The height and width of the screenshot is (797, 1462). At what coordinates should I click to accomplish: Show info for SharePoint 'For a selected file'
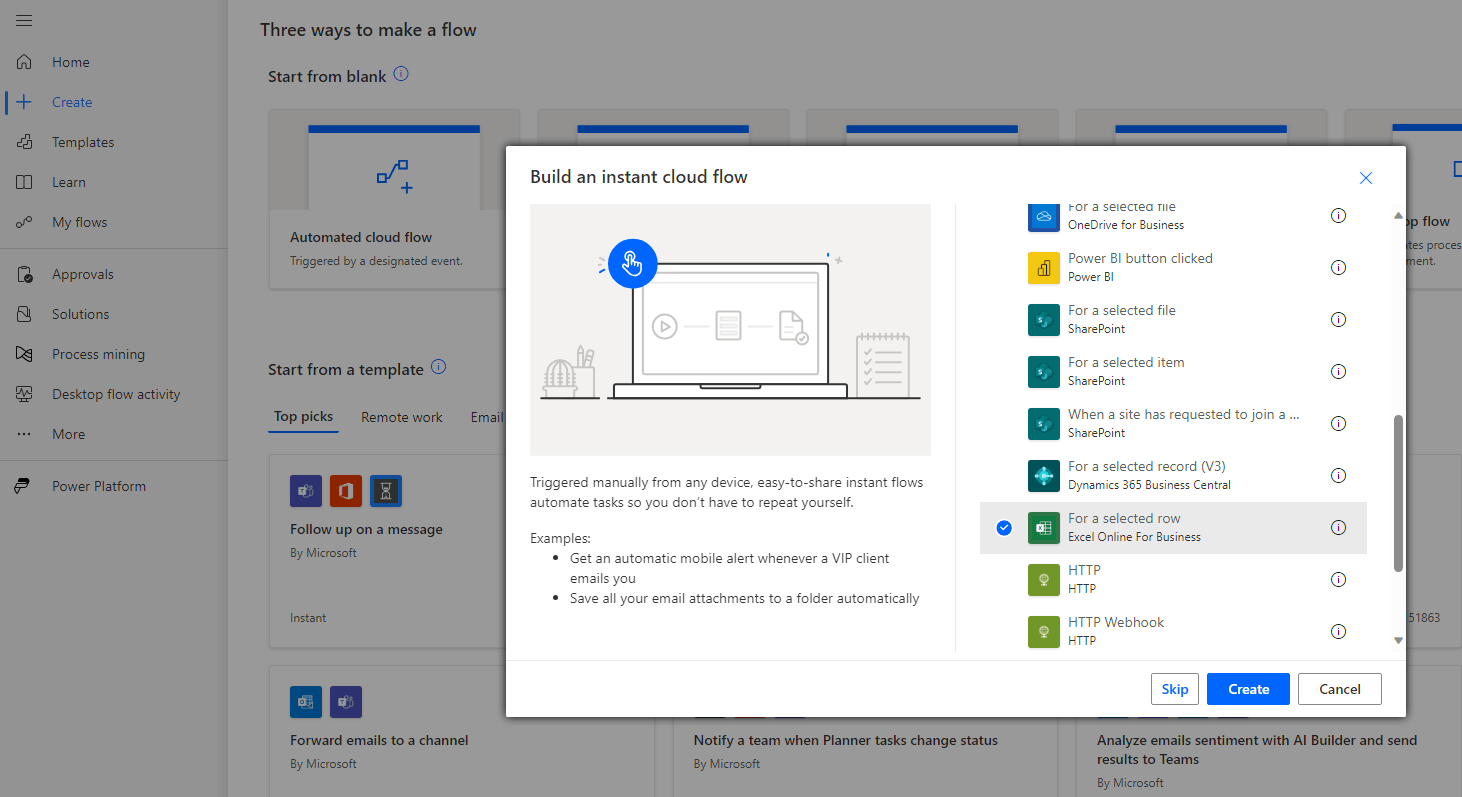pos(1338,320)
